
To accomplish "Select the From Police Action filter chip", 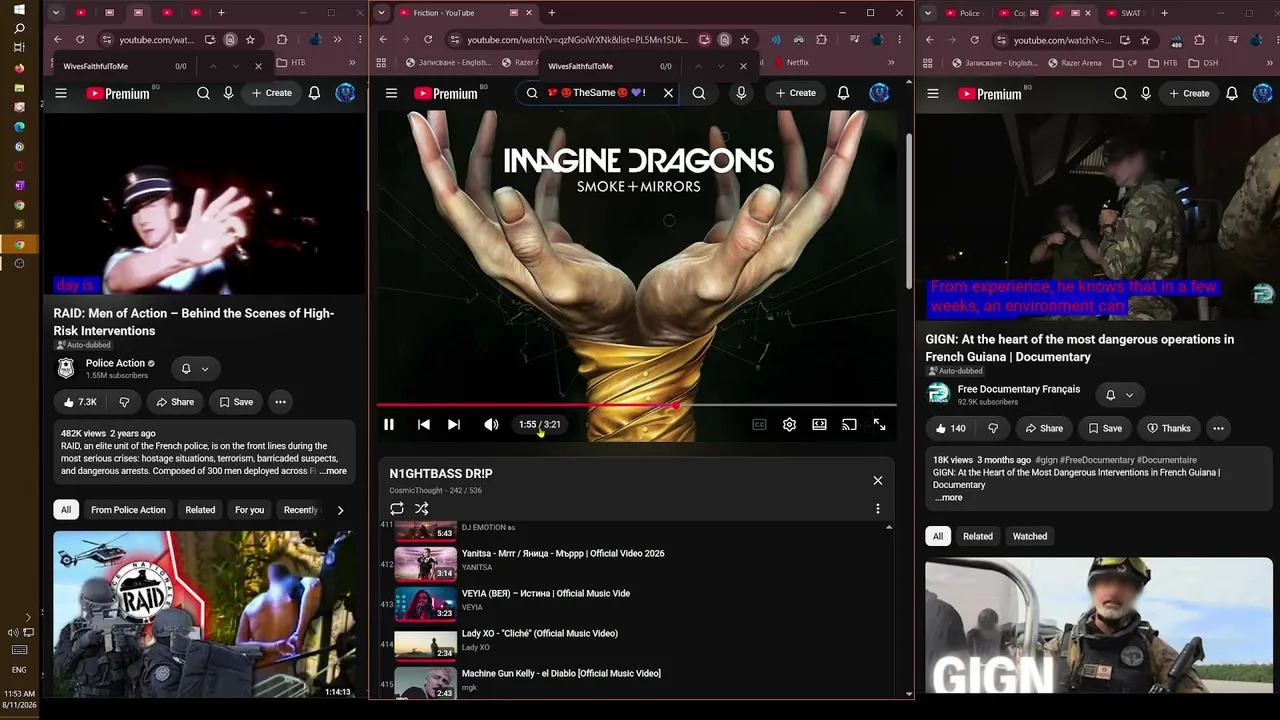I will tap(128, 510).
